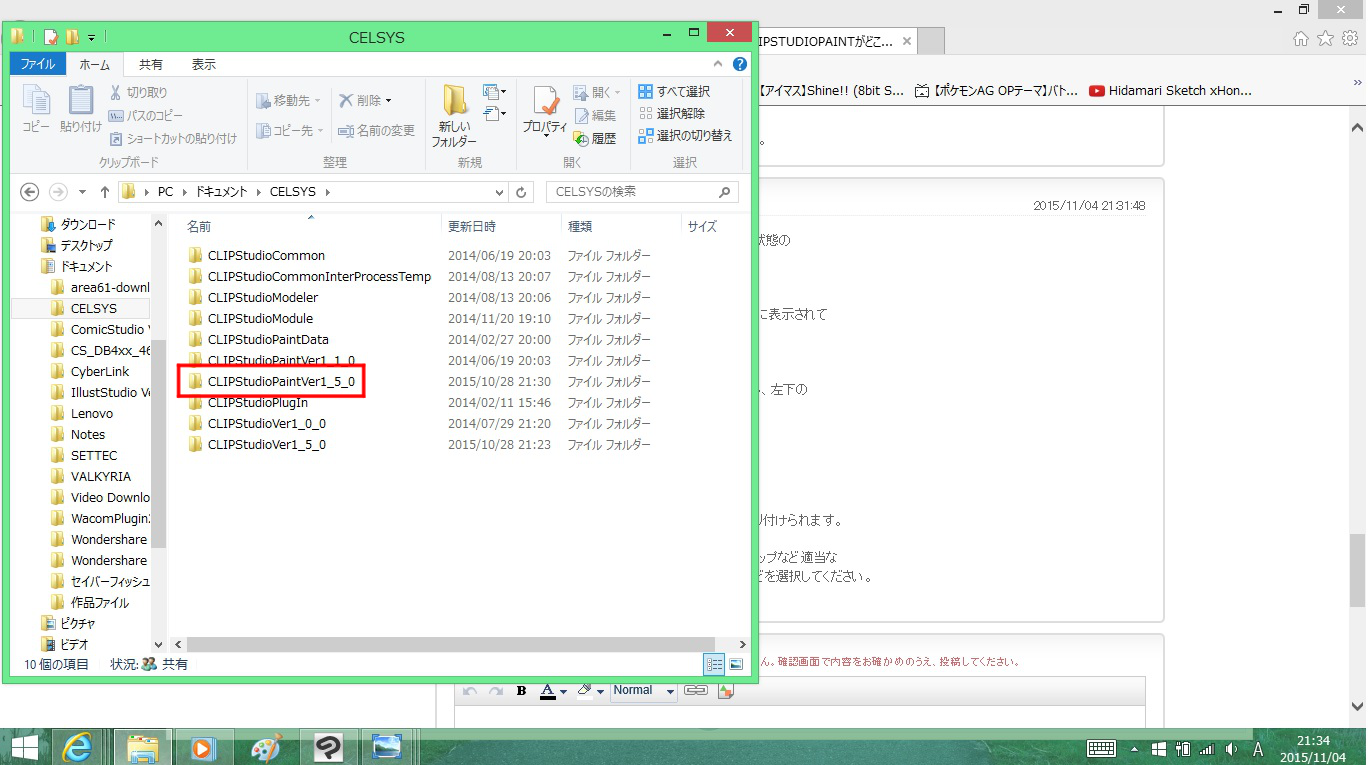This screenshot has width=1368, height=765.
Task: Select CLIPStudioVer1_0_0 folder
Action: 267,424
